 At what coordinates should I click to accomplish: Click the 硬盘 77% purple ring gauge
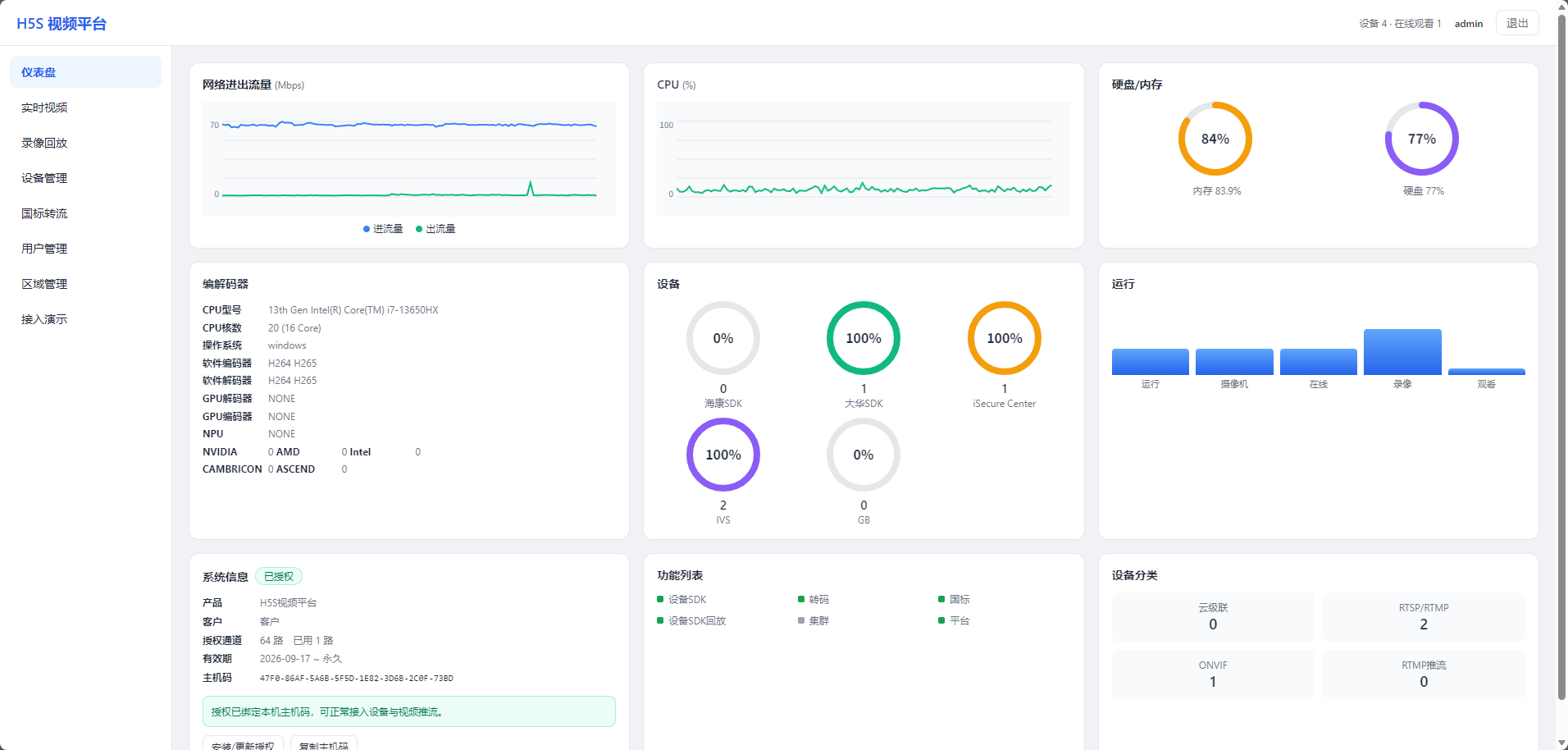(1422, 139)
